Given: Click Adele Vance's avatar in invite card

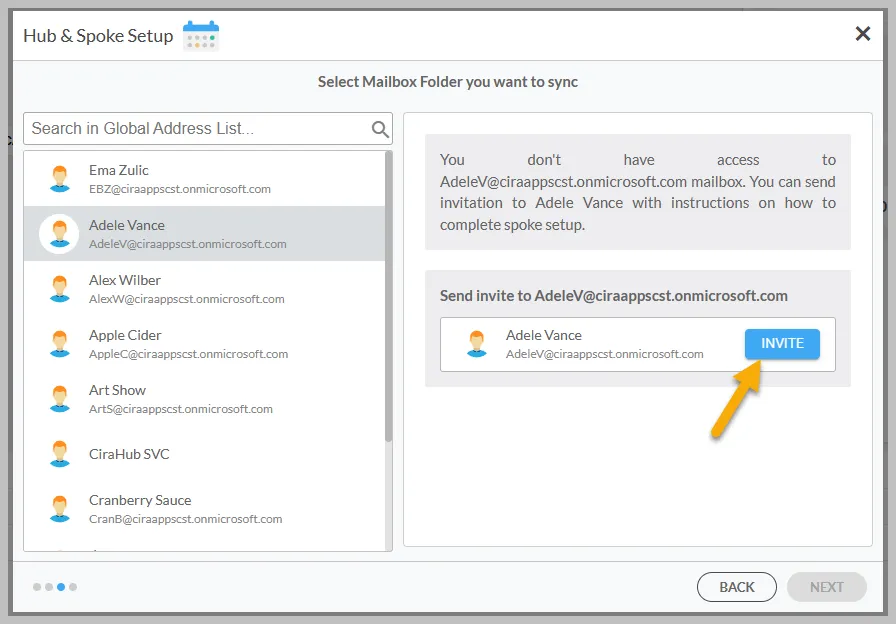Looking at the screenshot, I should pos(477,344).
